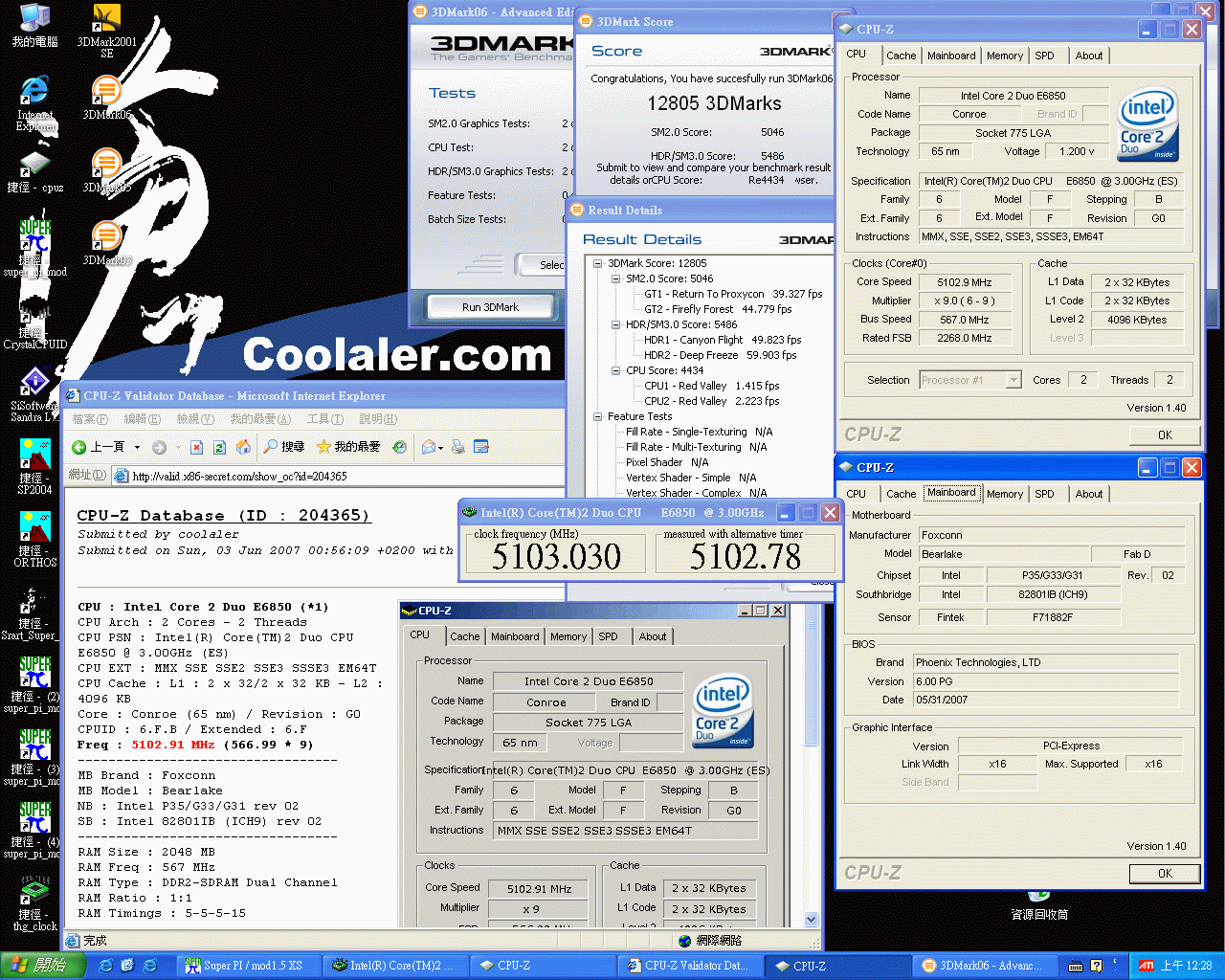Open the SiSoftware Sandra shortcut
The width and height of the screenshot is (1225, 980).
coord(35,394)
